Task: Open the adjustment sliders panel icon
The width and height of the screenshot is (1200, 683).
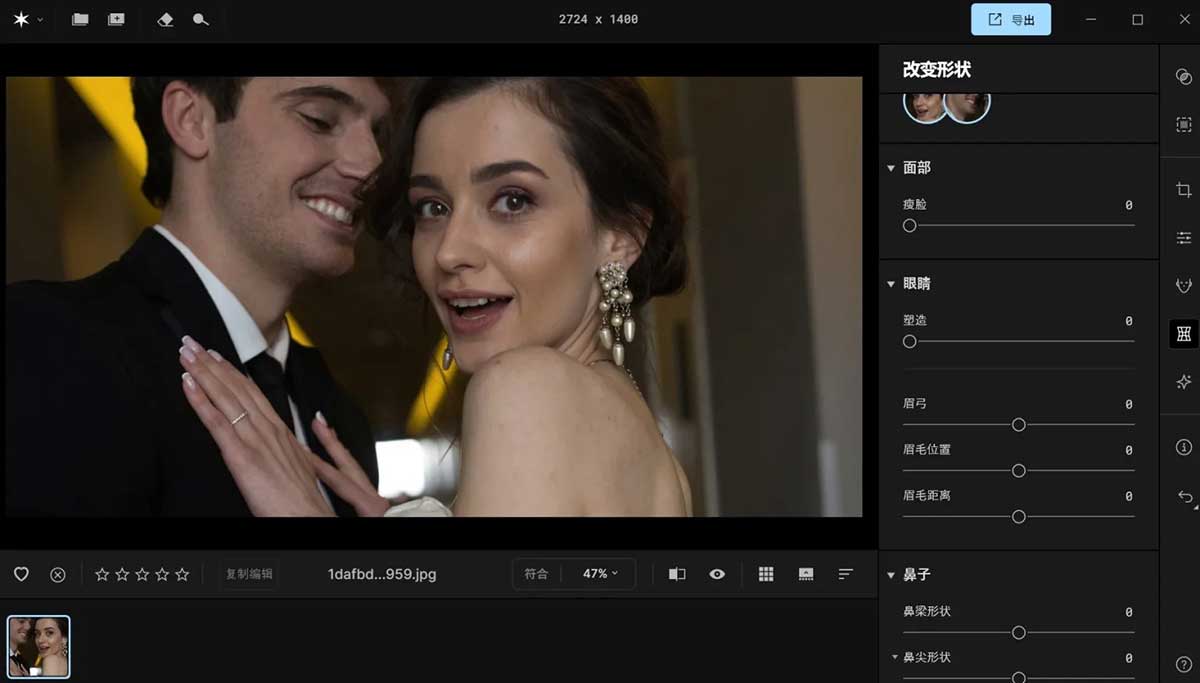Action: click(x=1184, y=237)
